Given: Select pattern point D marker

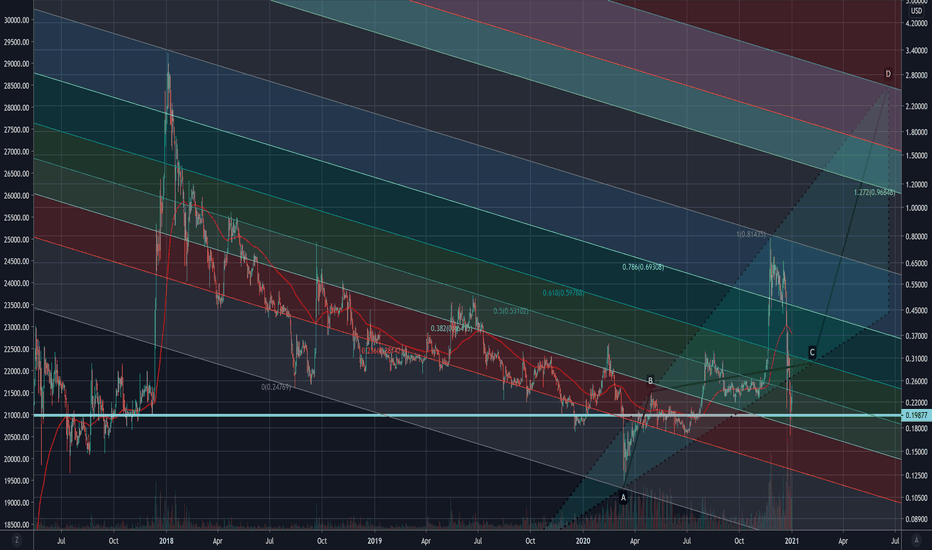Looking at the screenshot, I should pyautogui.click(x=888, y=74).
